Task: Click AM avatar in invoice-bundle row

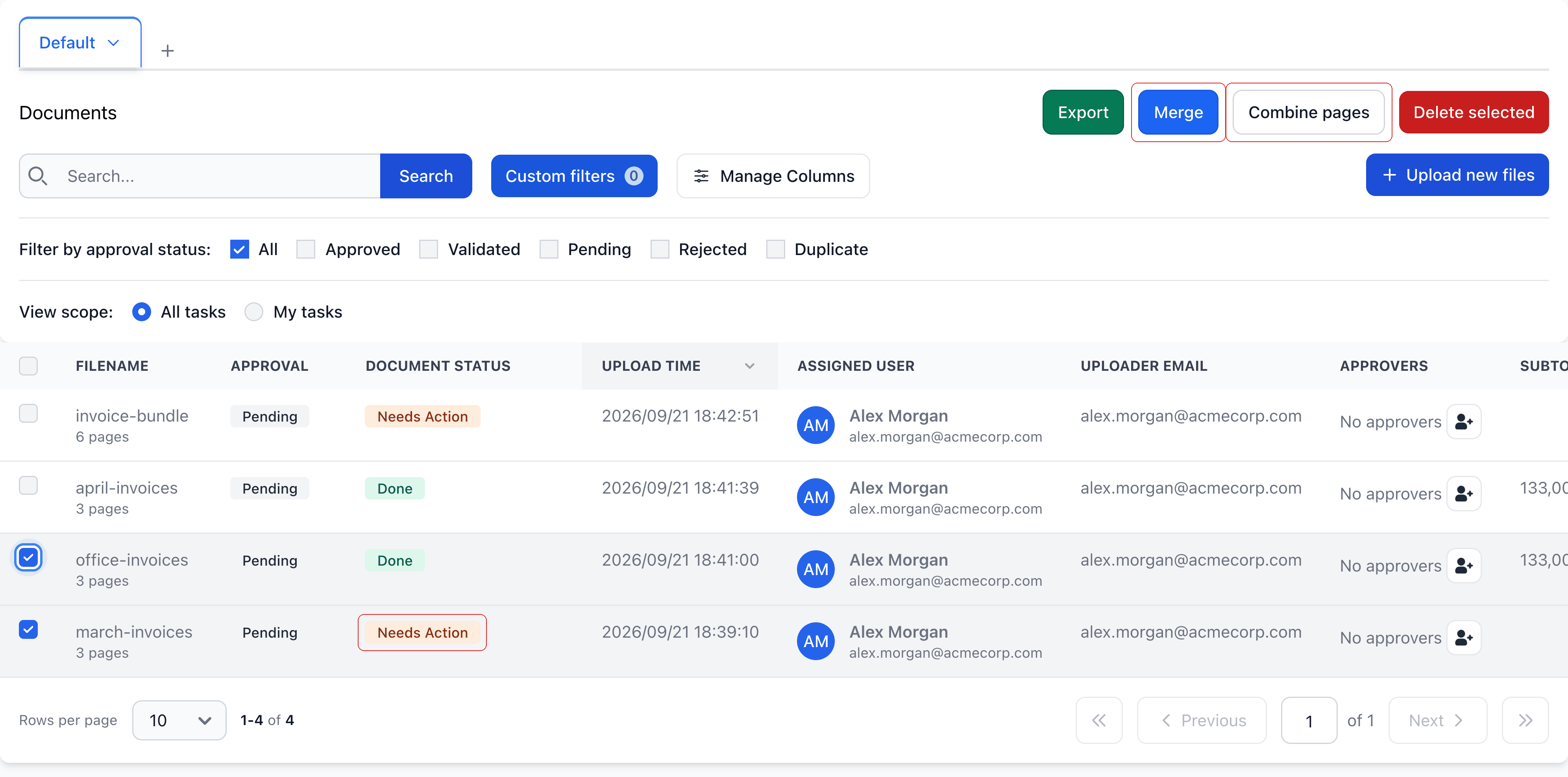Action: click(815, 425)
